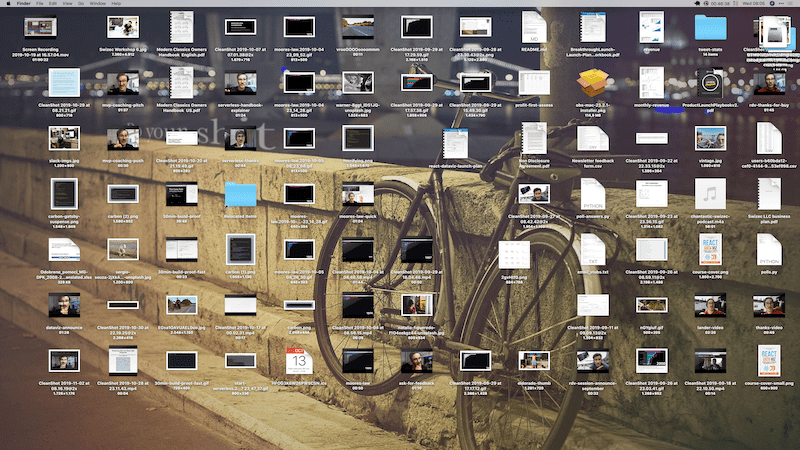The height and width of the screenshot is (450, 800).
Task: Open the Apple menu
Action: [x=8, y=4]
